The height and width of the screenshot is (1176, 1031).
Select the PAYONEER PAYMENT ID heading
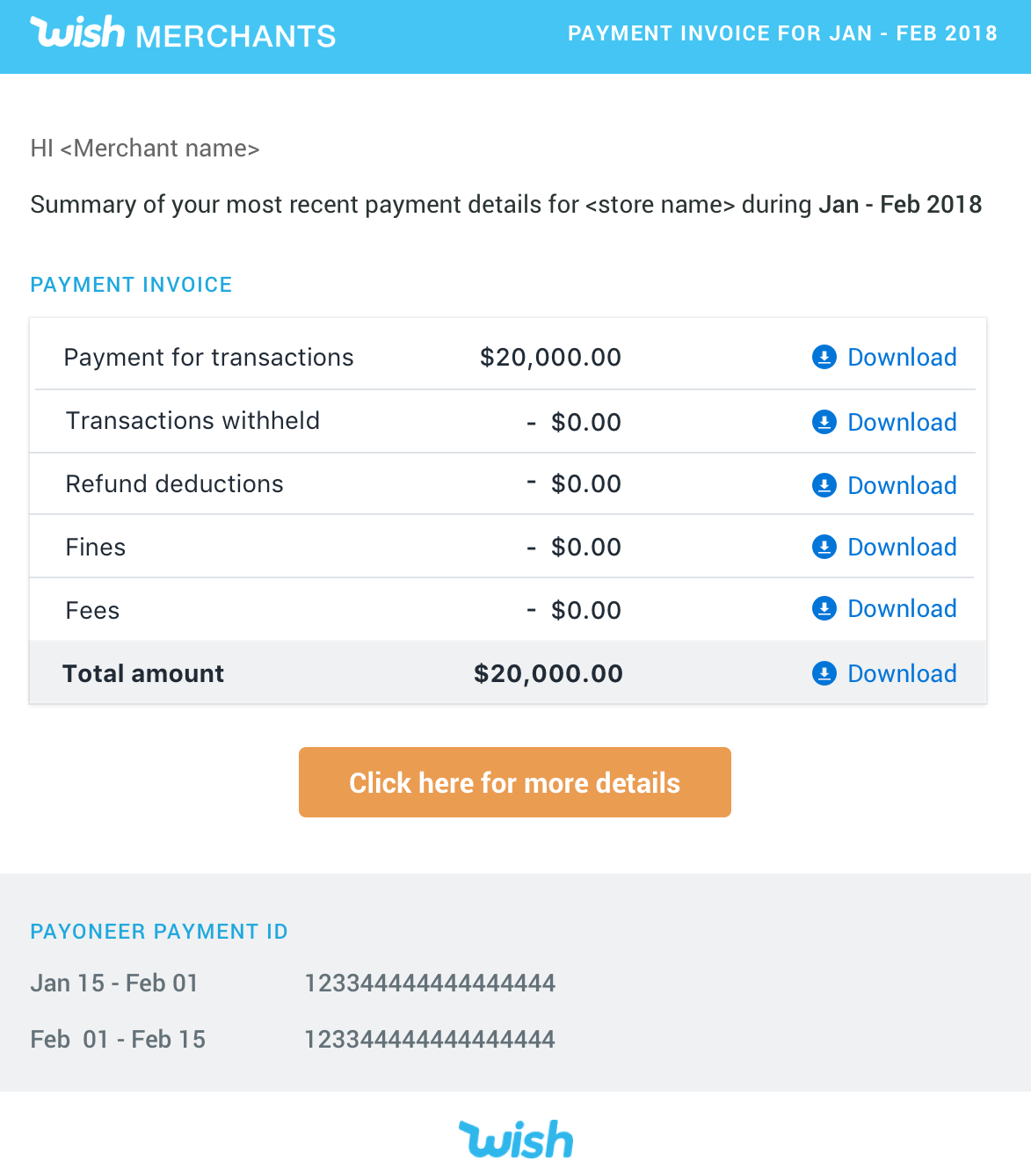click(x=159, y=931)
